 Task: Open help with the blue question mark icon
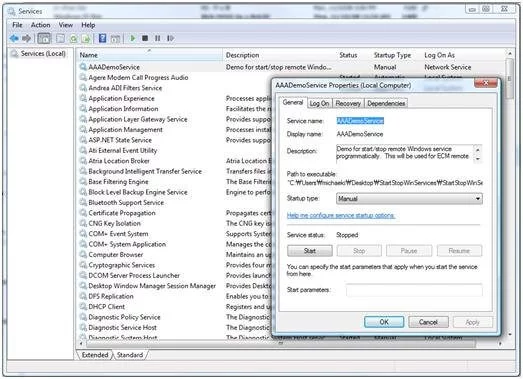102,38
